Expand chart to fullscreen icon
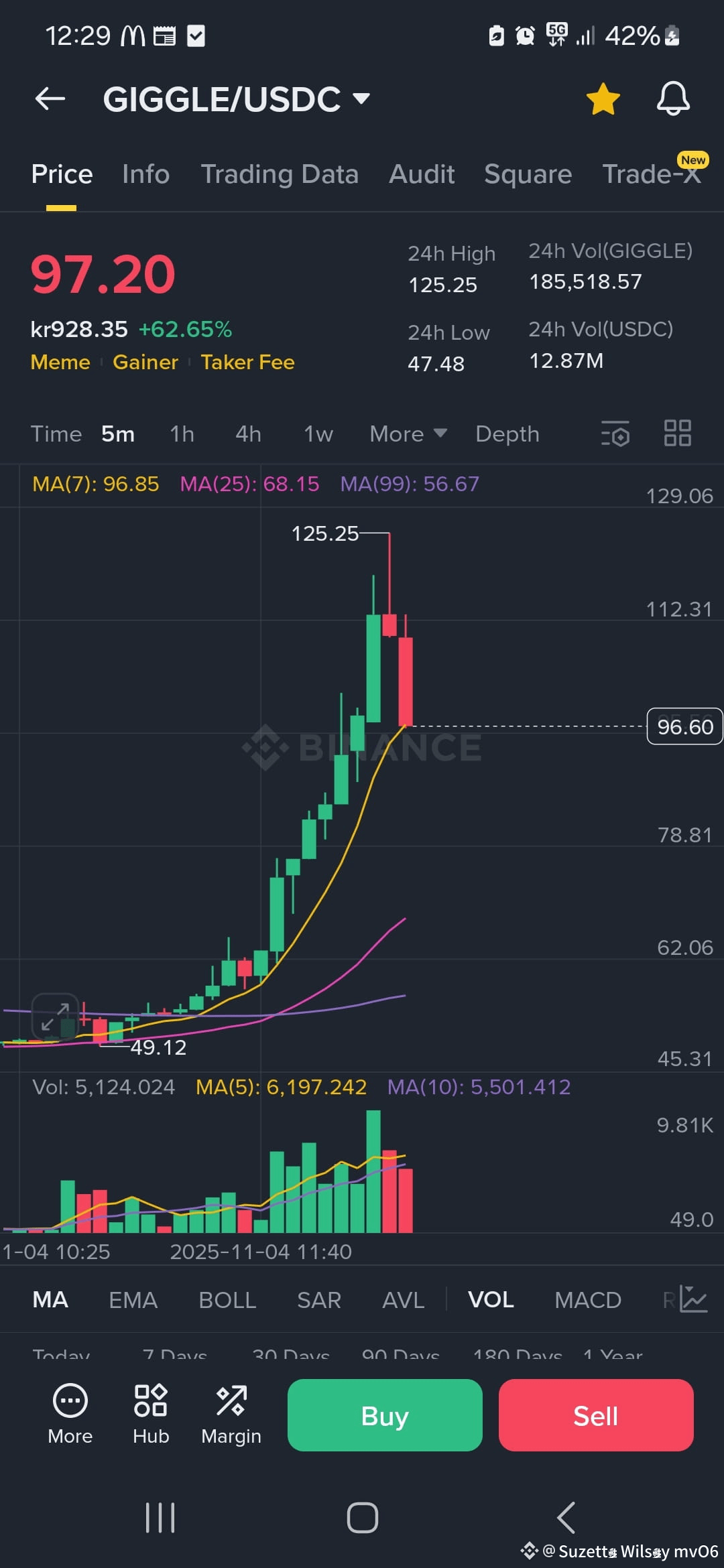 click(x=55, y=1017)
